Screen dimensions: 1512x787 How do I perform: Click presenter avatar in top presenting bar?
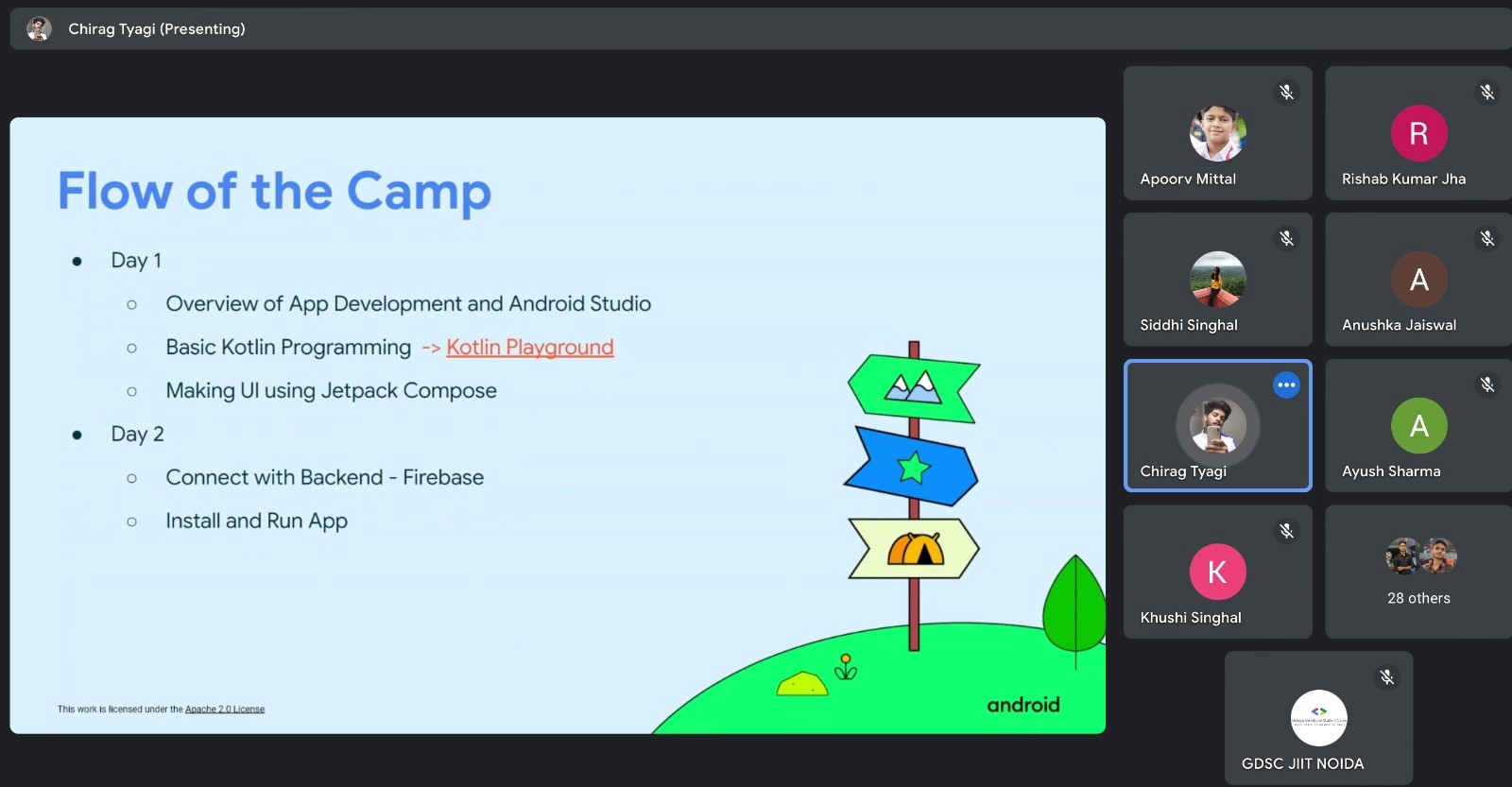(x=39, y=29)
